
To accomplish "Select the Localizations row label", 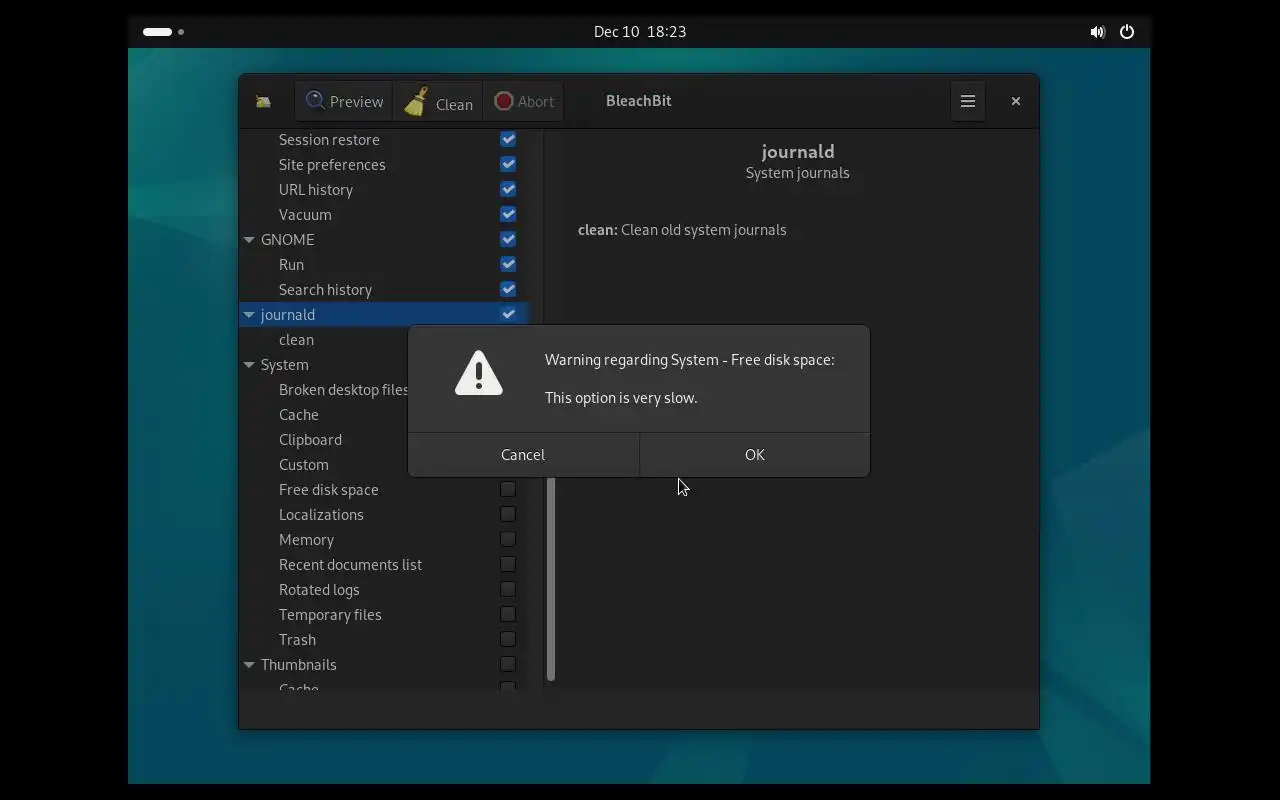I will [x=321, y=514].
